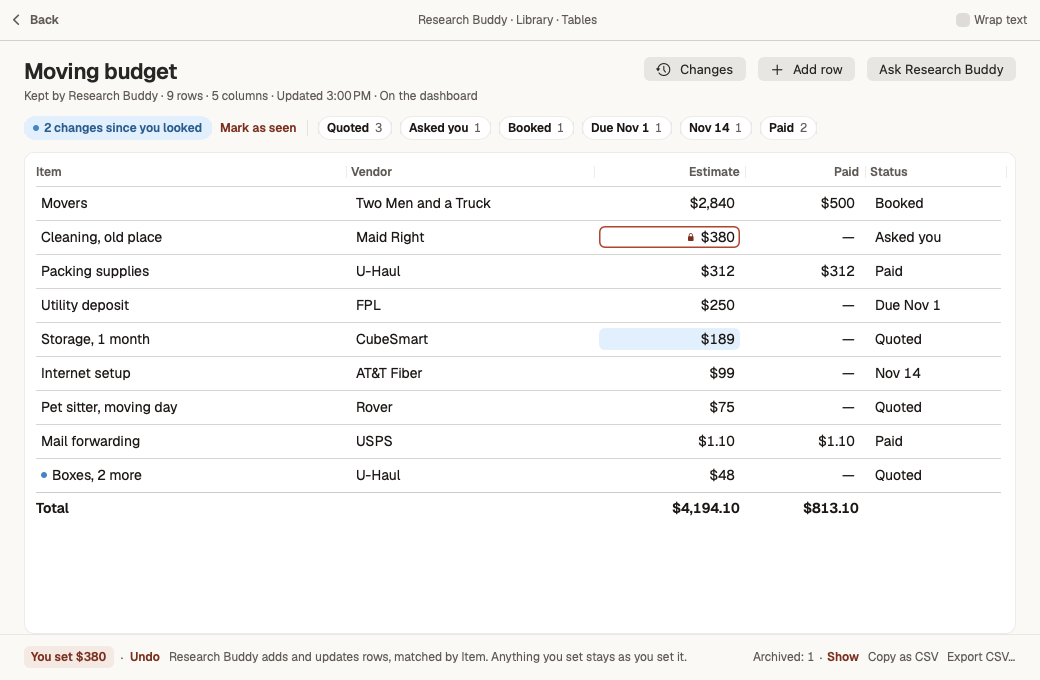Select the $4,194.10 estimate total

tap(706, 508)
